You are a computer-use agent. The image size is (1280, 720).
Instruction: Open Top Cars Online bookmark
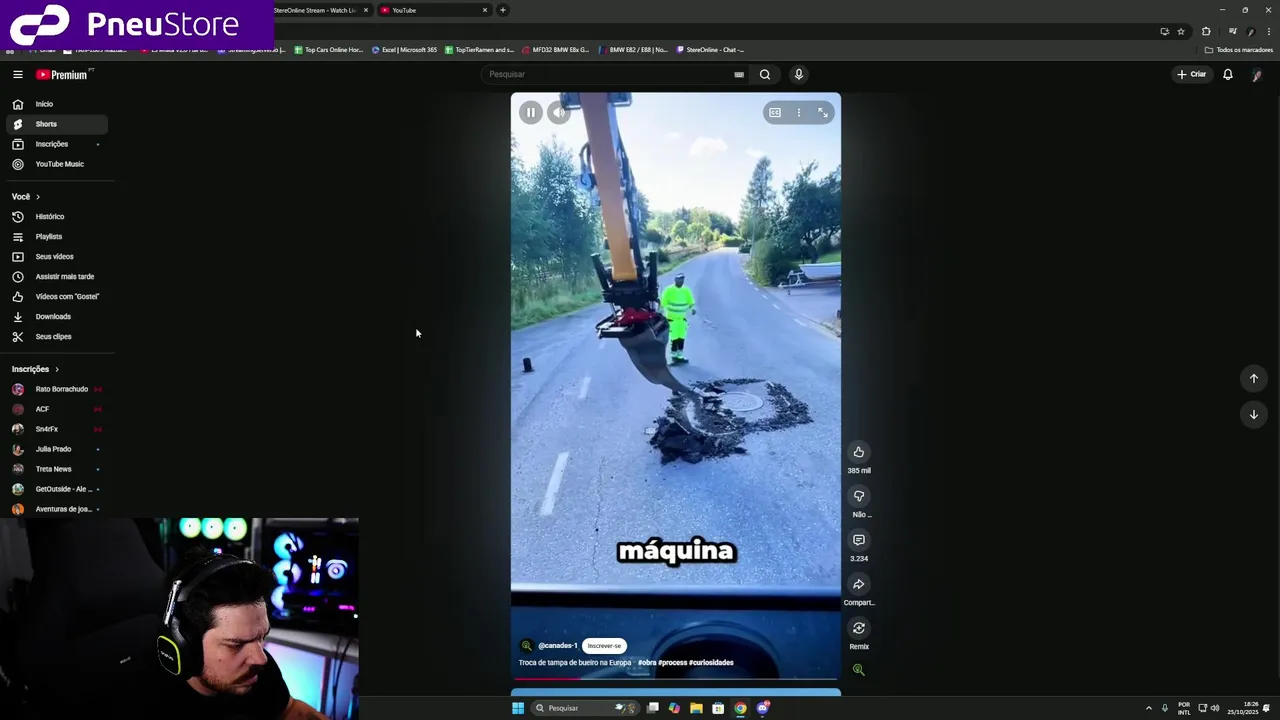tap(328, 50)
